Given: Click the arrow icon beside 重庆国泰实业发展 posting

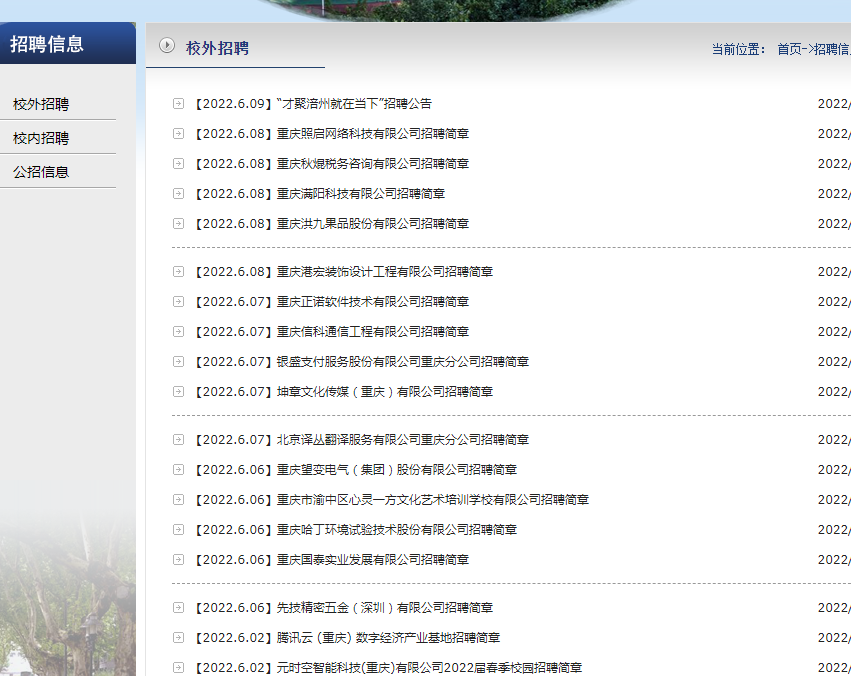Looking at the screenshot, I should pyautogui.click(x=178, y=559).
